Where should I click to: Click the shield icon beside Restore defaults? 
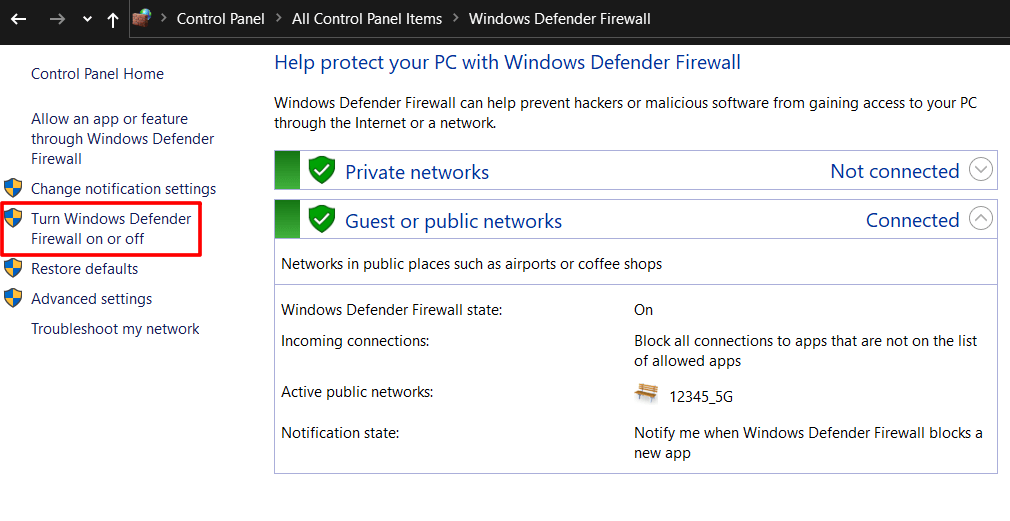pyautogui.click(x=13, y=268)
